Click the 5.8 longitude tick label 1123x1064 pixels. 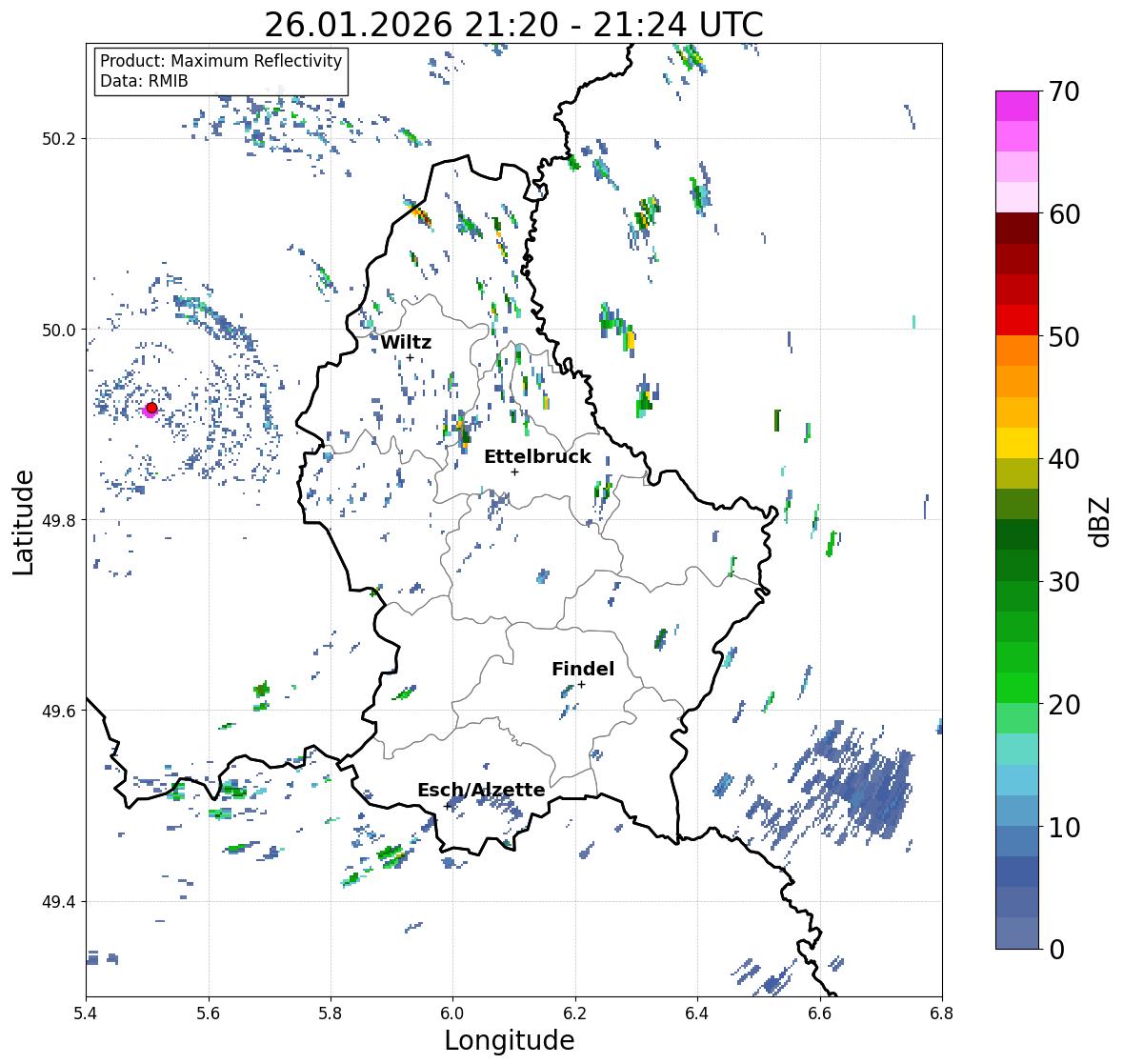(331, 1013)
